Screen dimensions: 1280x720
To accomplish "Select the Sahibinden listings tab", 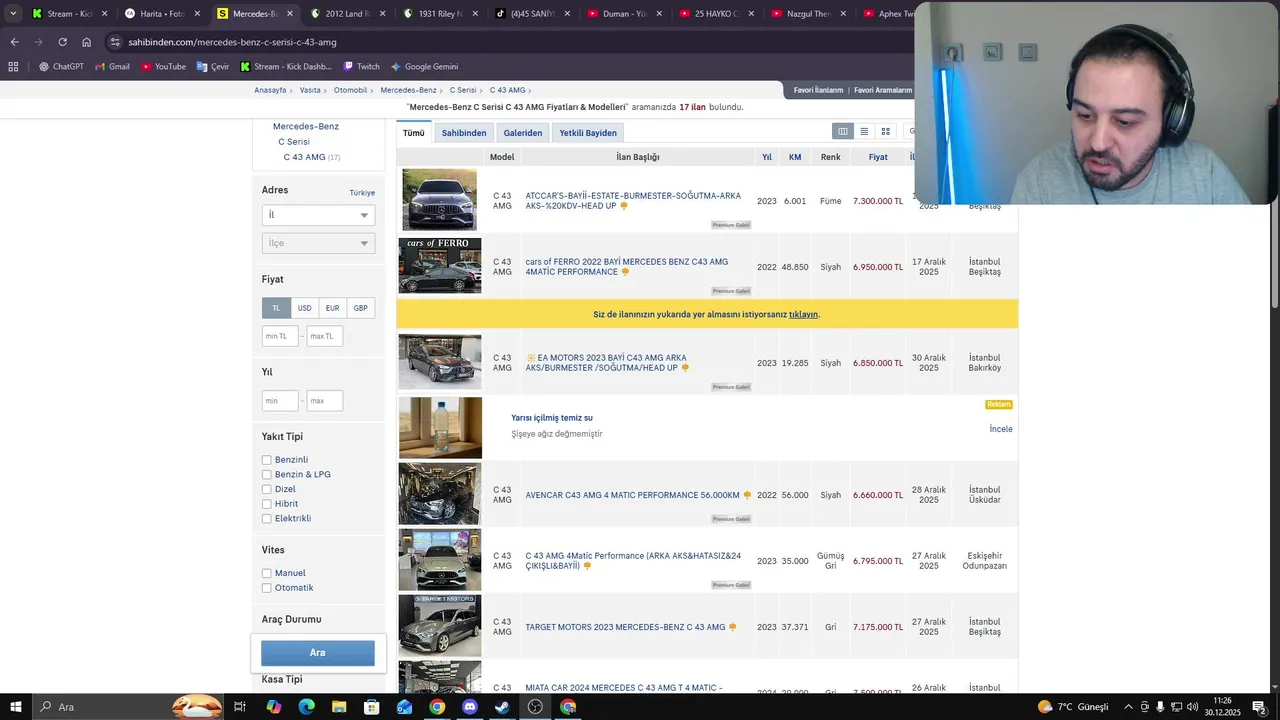I will pyautogui.click(x=464, y=133).
